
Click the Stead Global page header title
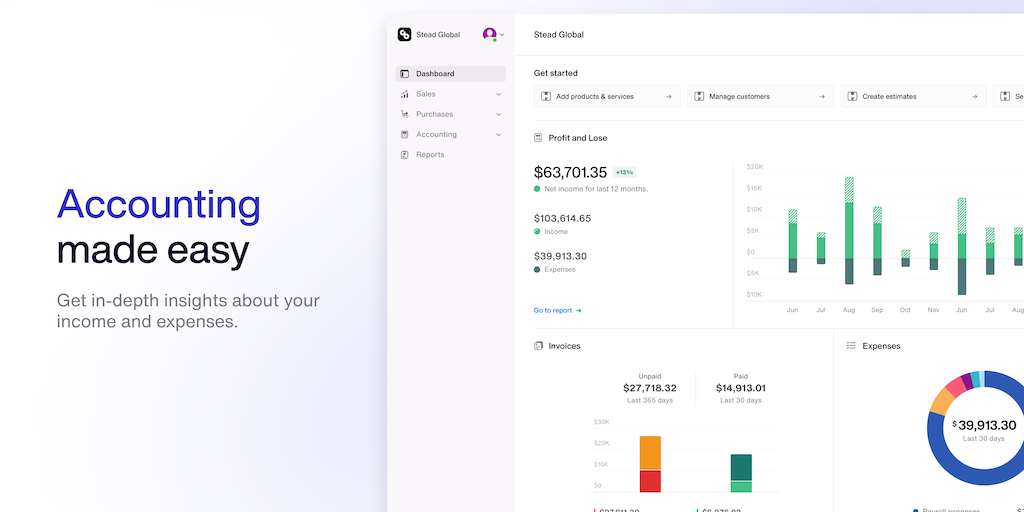558,35
